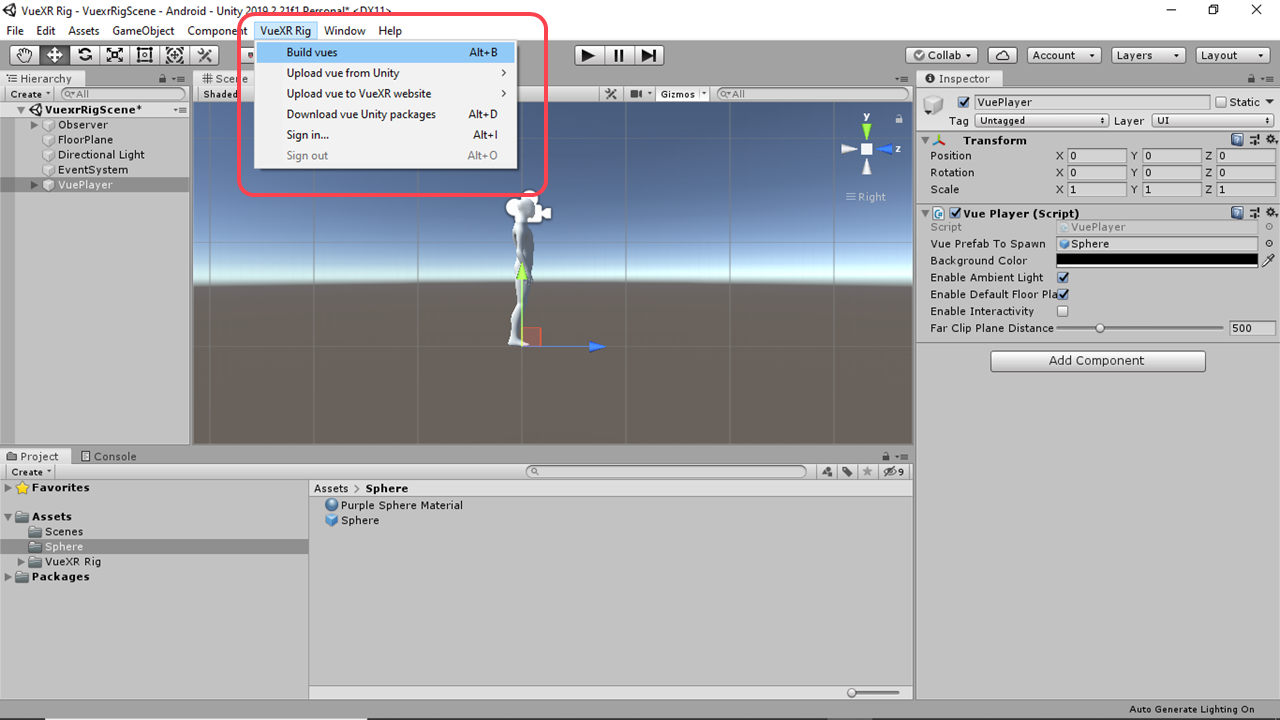Image resolution: width=1280 pixels, height=720 pixels.
Task: Open Vue Player script help icon
Action: pos(1238,213)
